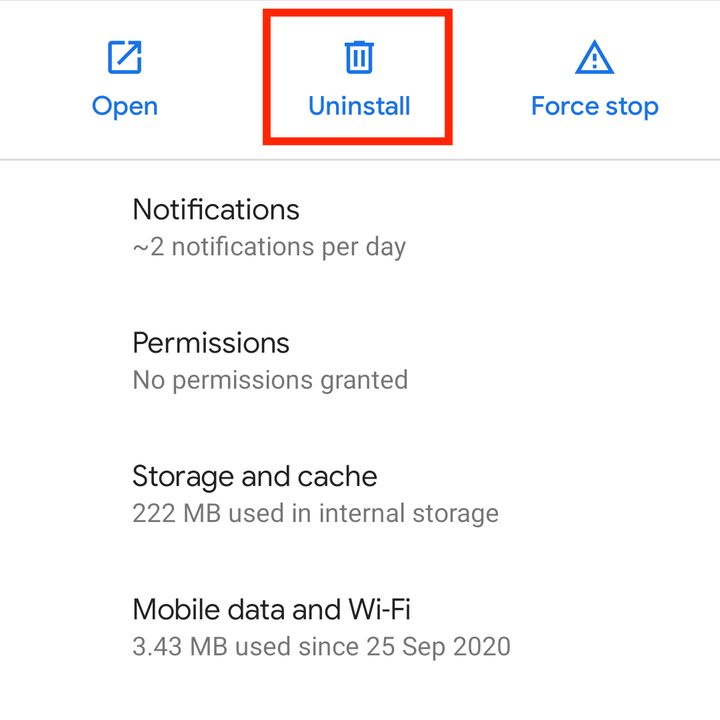Image resolution: width=720 pixels, height=720 pixels.
Task: Tap the Open app launch icon
Action: (124, 57)
